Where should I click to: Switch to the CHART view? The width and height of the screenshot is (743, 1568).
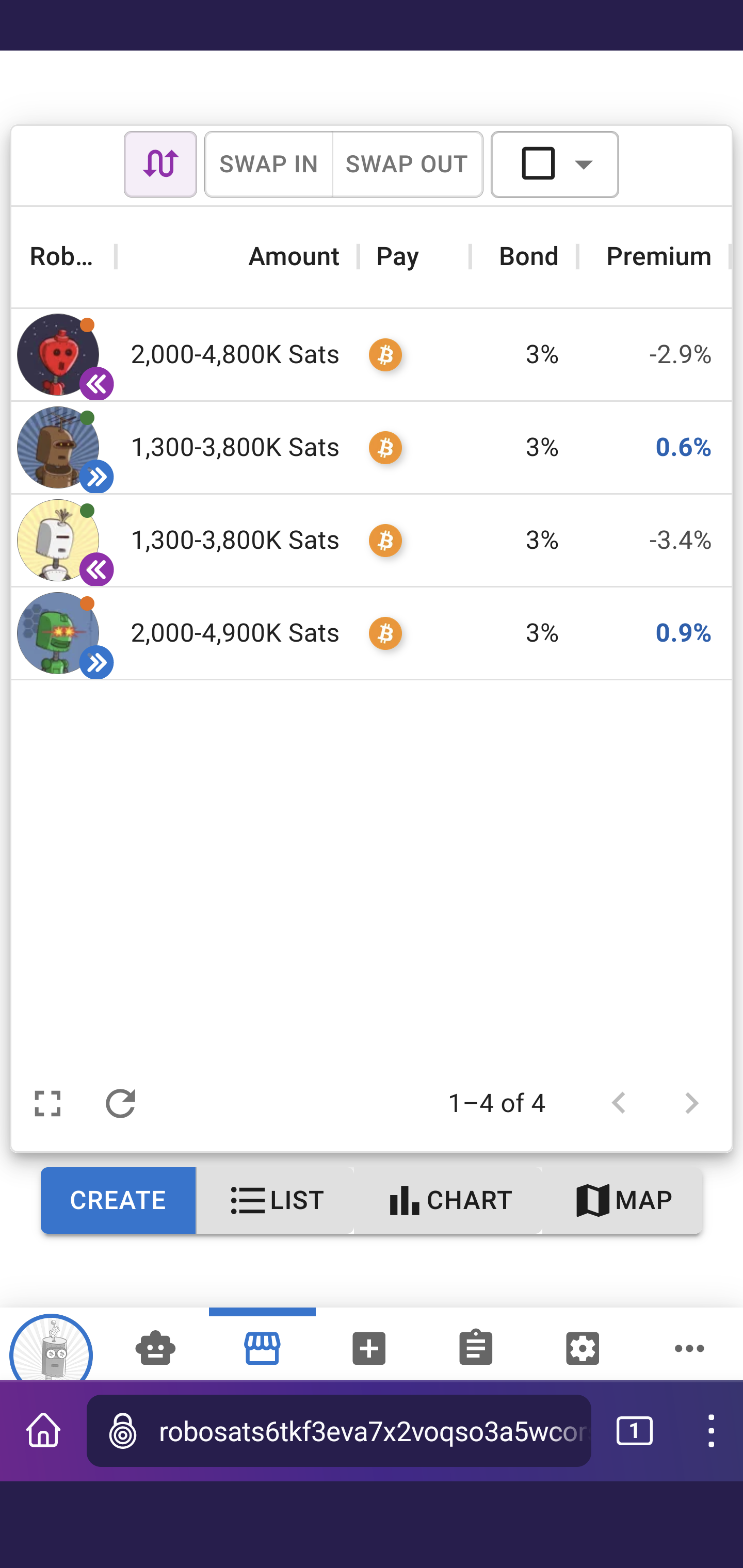coord(449,1200)
